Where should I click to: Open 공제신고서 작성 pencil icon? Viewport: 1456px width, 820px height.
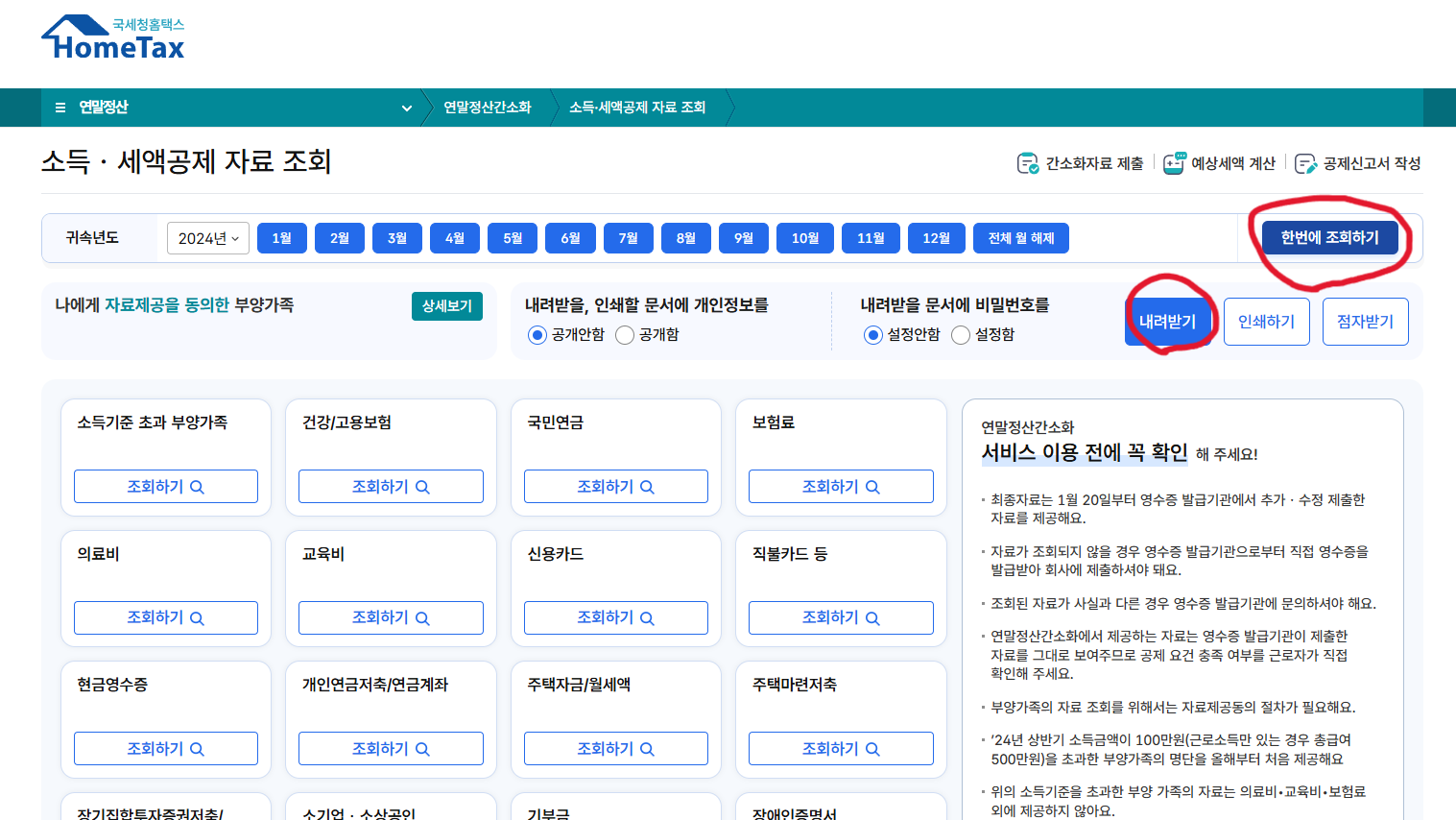click(1305, 162)
